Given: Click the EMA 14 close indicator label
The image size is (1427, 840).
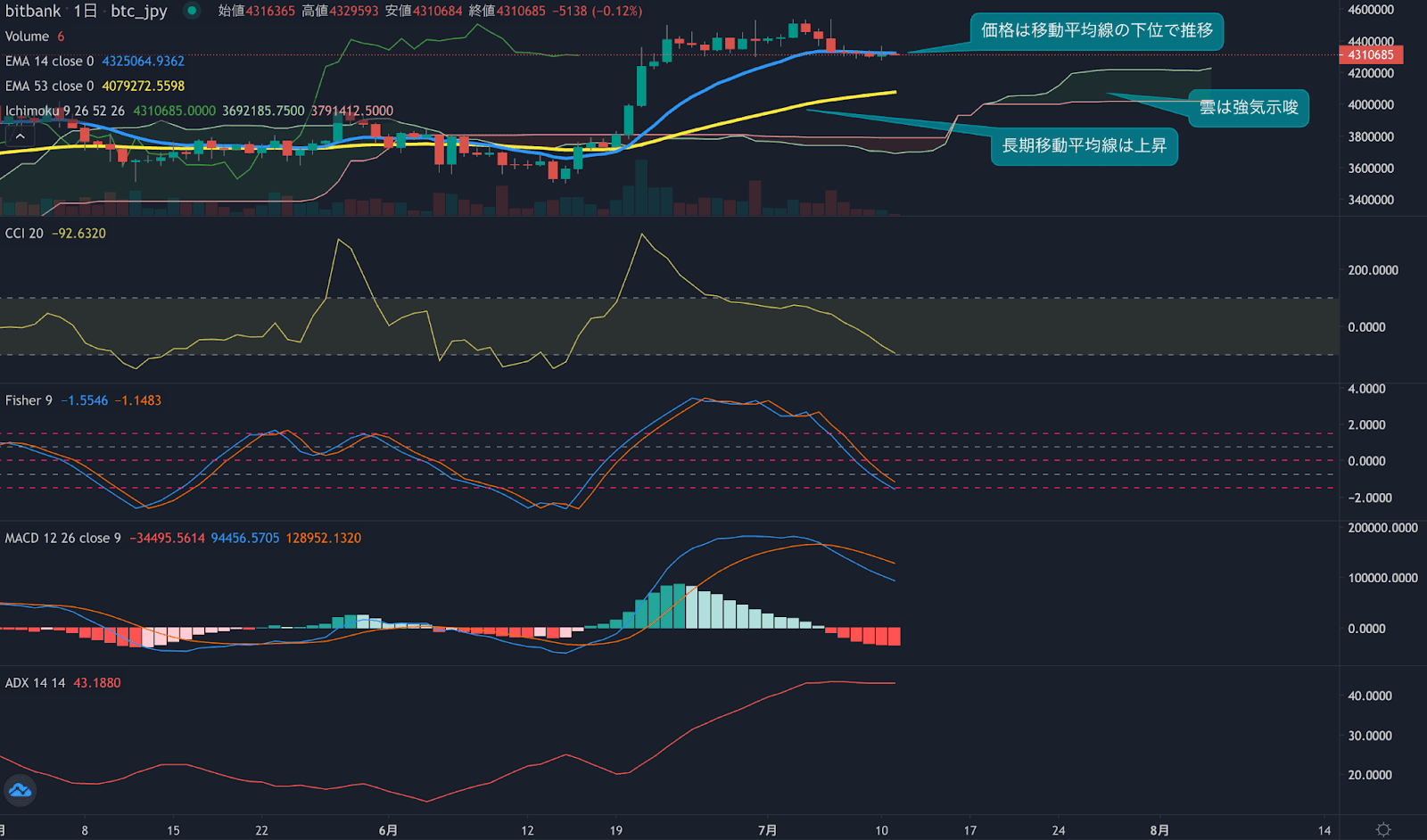Looking at the screenshot, I should (x=49, y=62).
